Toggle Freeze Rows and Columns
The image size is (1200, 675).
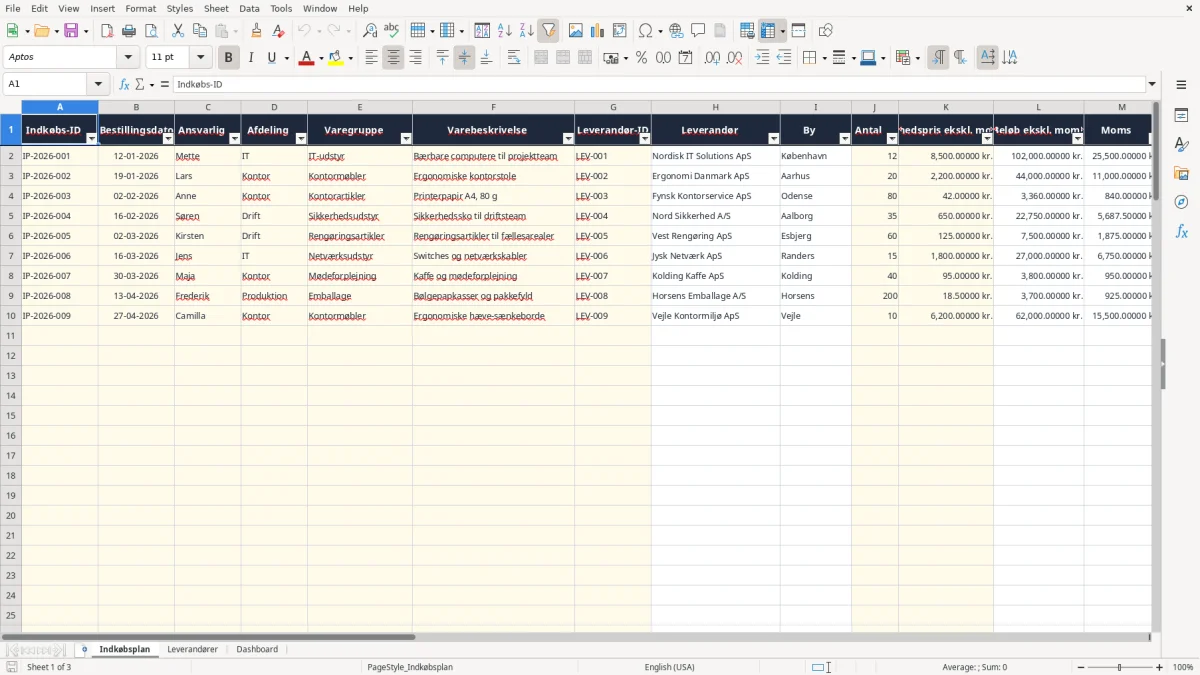tap(768, 31)
